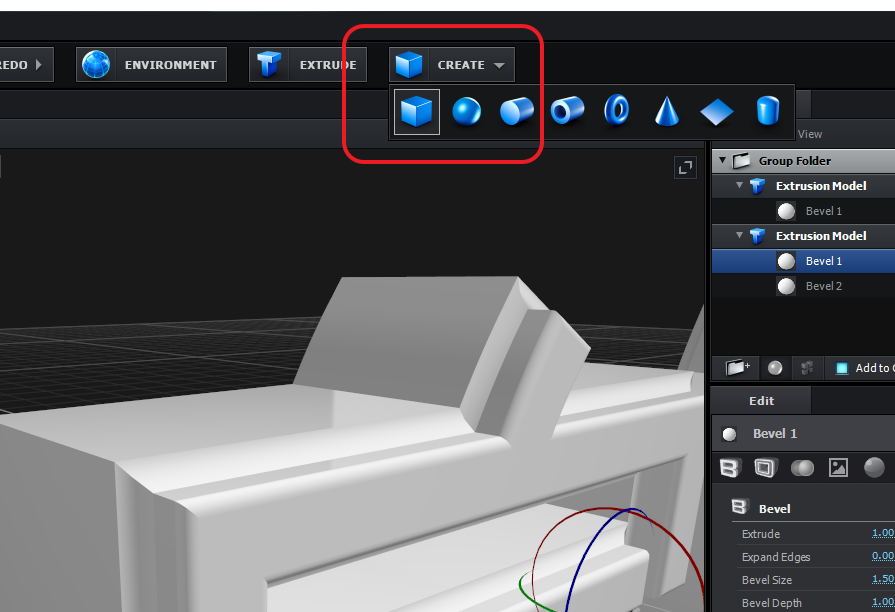Collapse the second Extrusion Model

740,235
